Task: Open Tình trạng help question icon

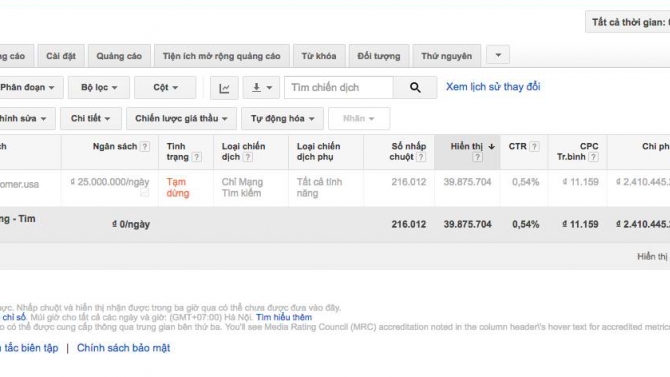Action: pos(197,157)
